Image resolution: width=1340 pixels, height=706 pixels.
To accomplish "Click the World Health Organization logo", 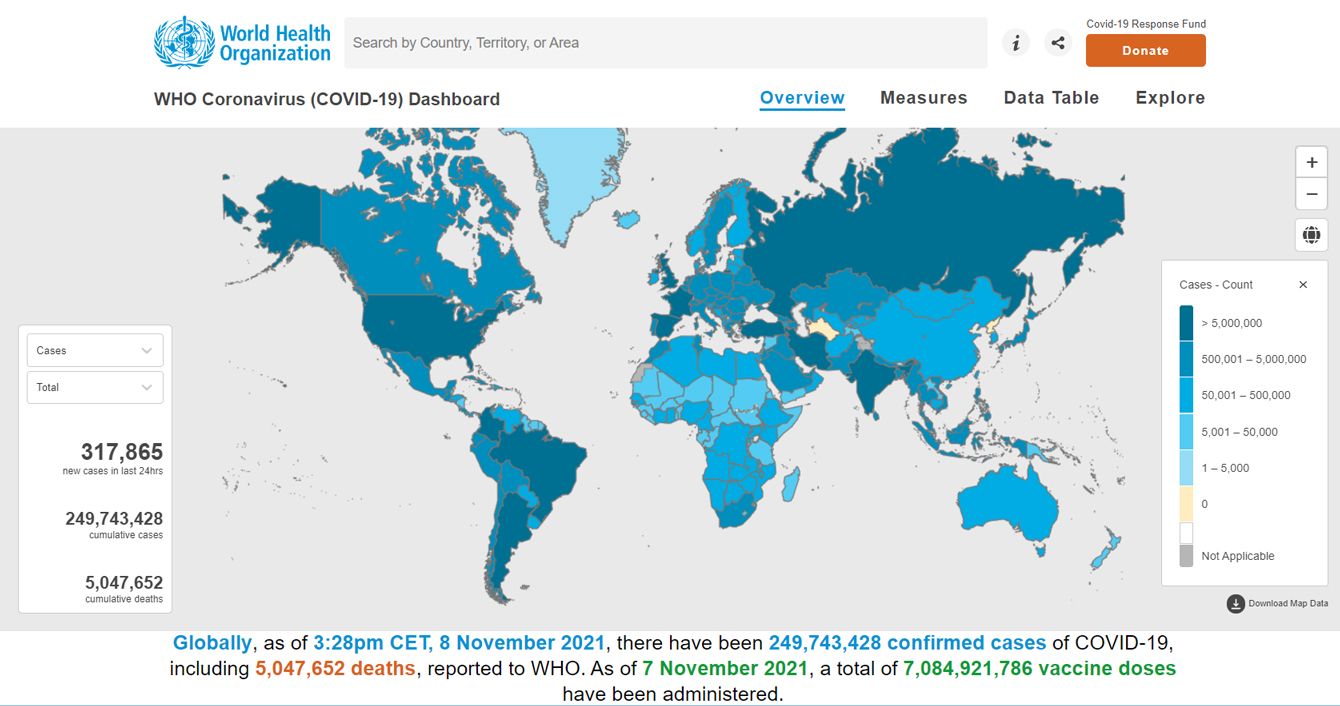I will [x=242, y=43].
